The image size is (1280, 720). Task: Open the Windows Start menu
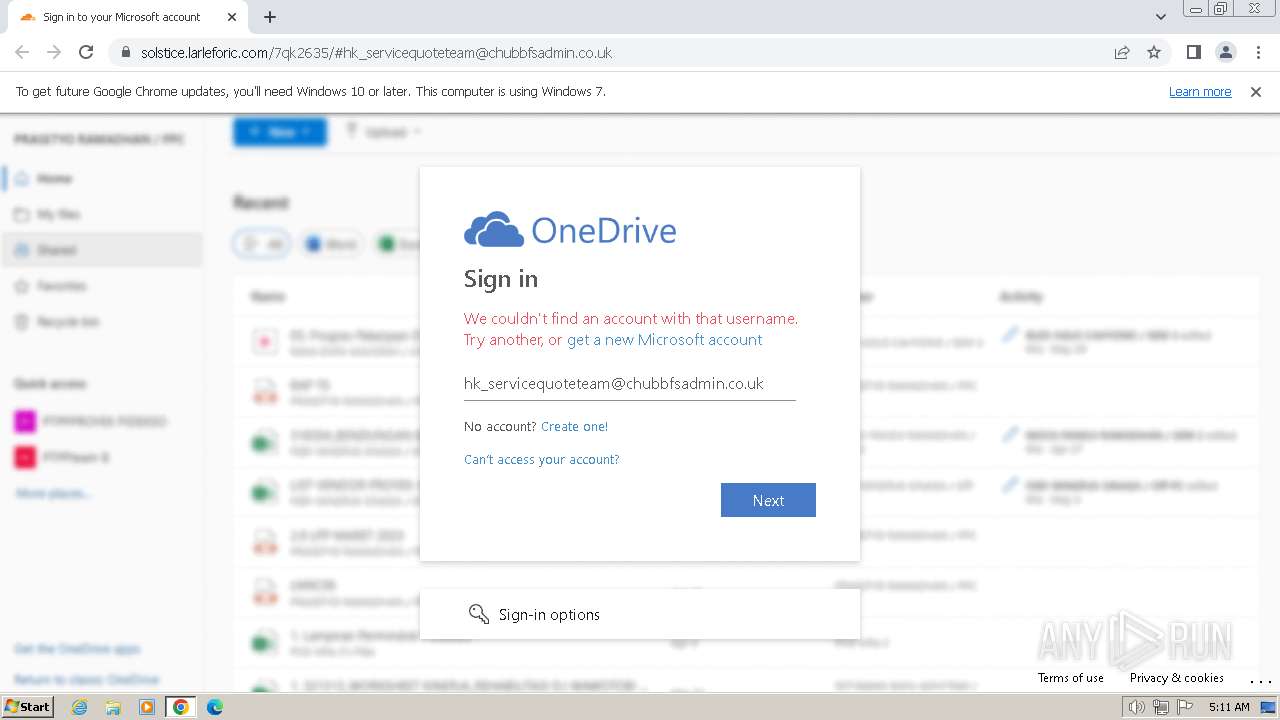click(x=27, y=707)
